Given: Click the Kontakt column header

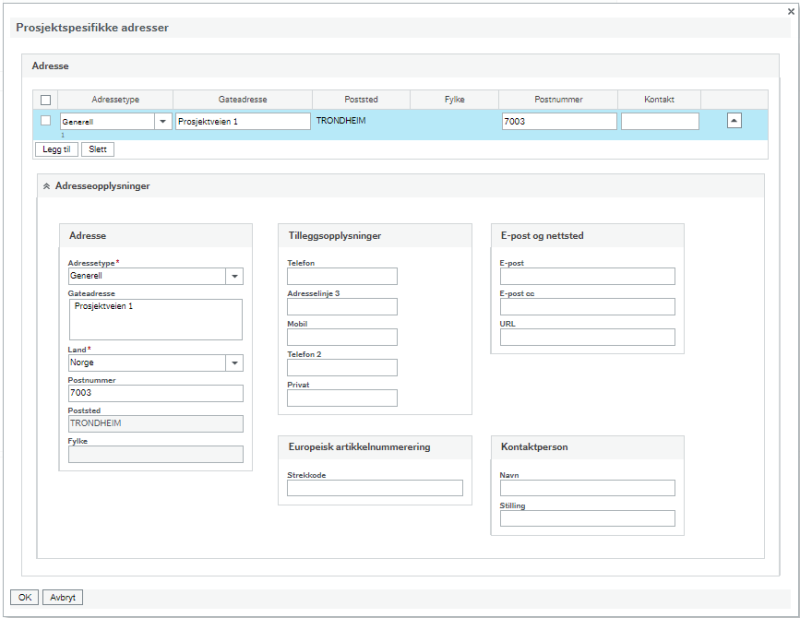Looking at the screenshot, I should click(x=659, y=100).
